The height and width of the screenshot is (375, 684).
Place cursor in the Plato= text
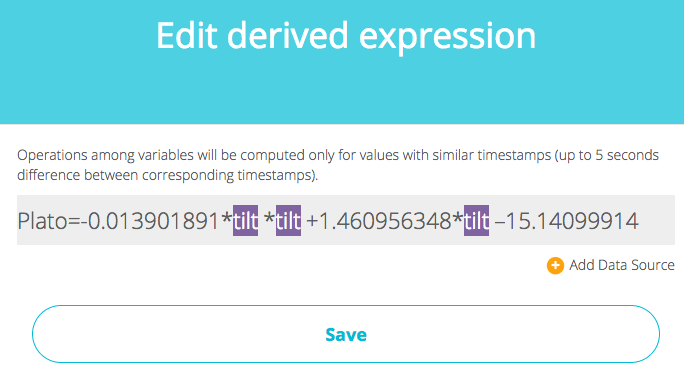(x=48, y=221)
